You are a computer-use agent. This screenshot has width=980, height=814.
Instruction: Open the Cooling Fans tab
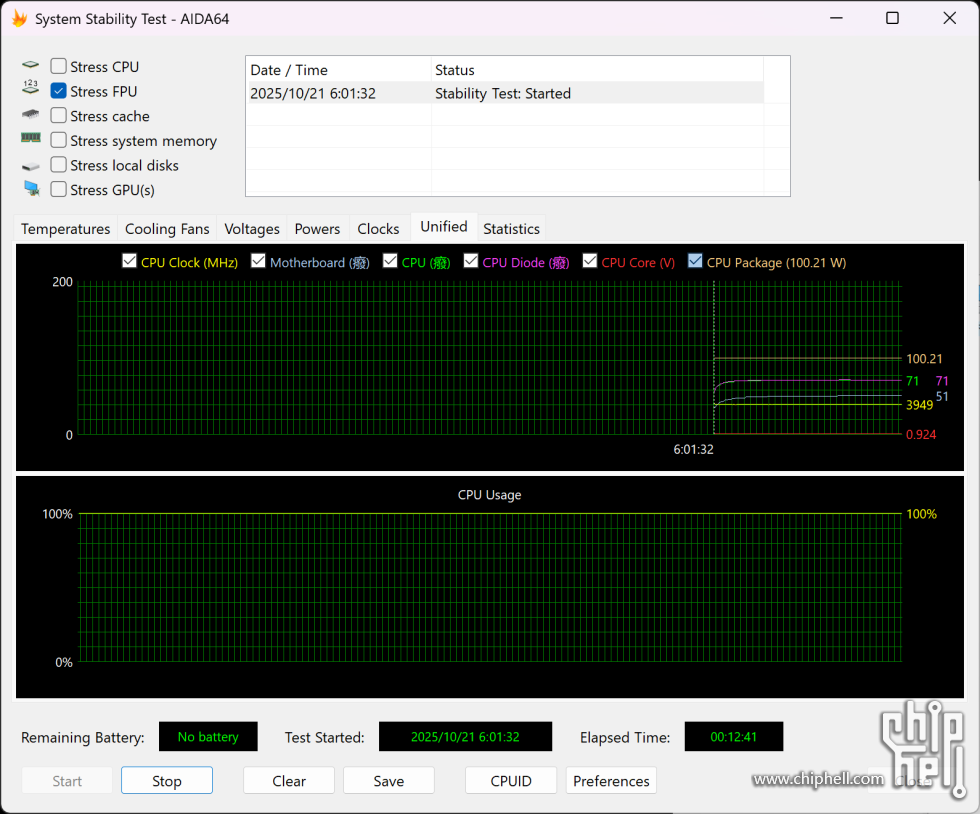pos(167,229)
